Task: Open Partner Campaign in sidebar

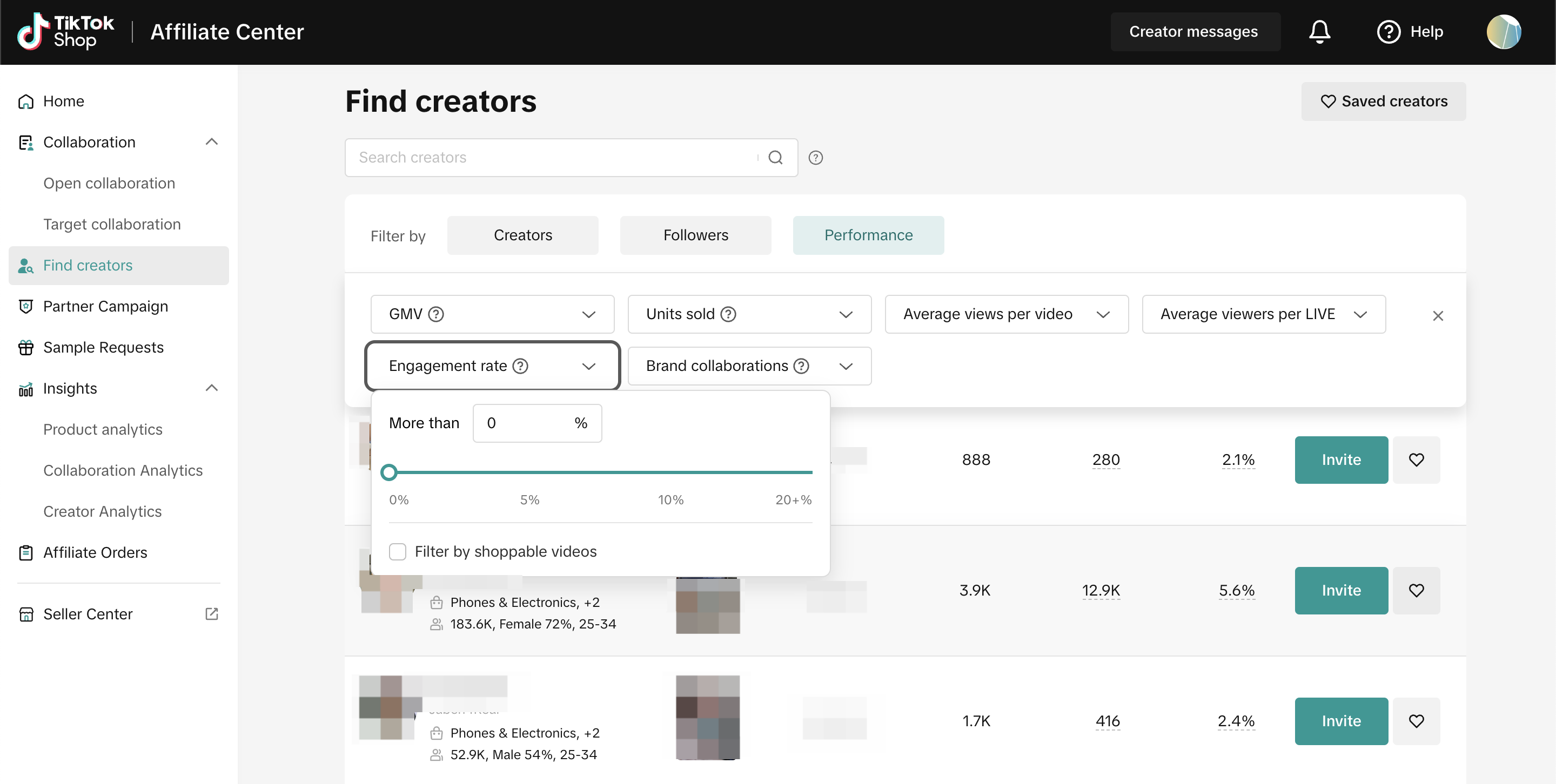Action: (106, 306)
